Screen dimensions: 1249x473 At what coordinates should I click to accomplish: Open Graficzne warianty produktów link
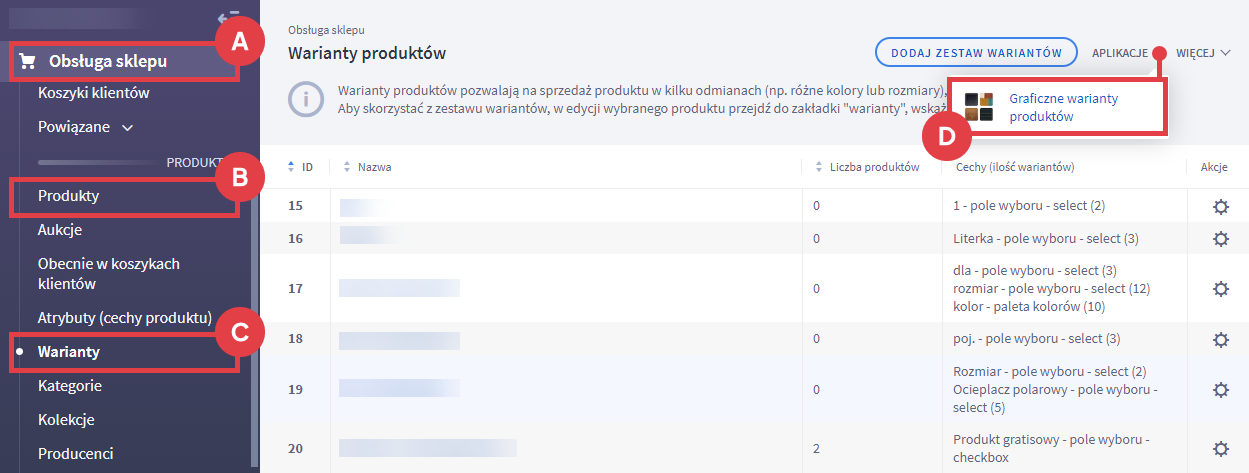(x=1063, y=107)
